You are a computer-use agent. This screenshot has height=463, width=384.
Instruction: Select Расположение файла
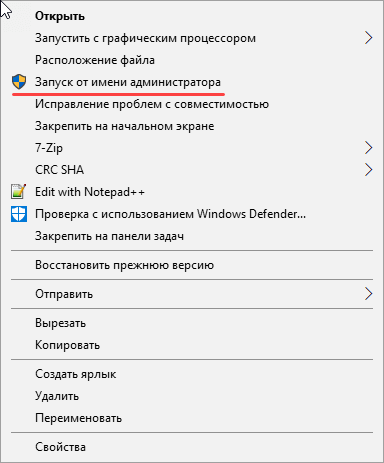tap(192, 60)
